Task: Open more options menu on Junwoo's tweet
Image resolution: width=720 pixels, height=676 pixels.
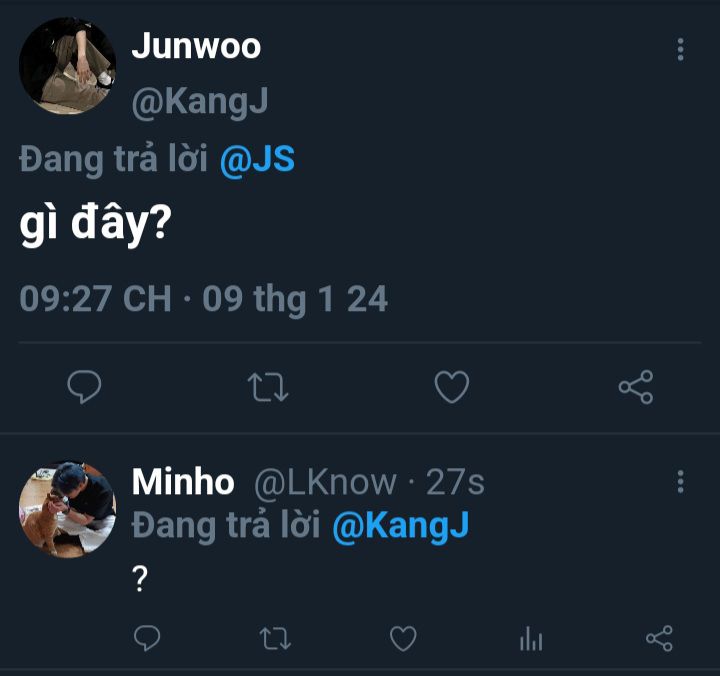Action: pos(680,50)
